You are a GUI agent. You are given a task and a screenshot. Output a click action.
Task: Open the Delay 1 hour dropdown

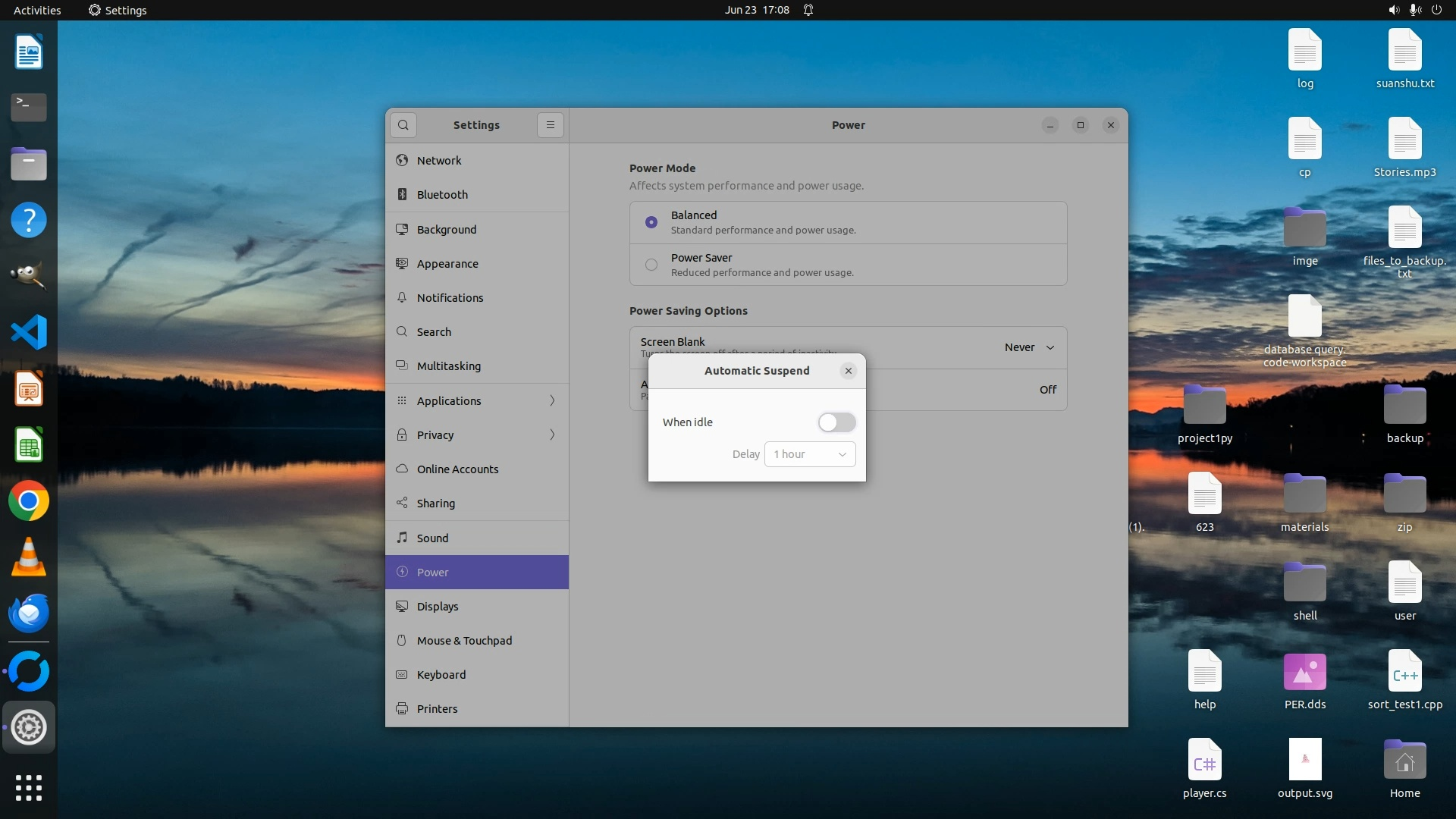pyautogui.click(x=810, y=454)
